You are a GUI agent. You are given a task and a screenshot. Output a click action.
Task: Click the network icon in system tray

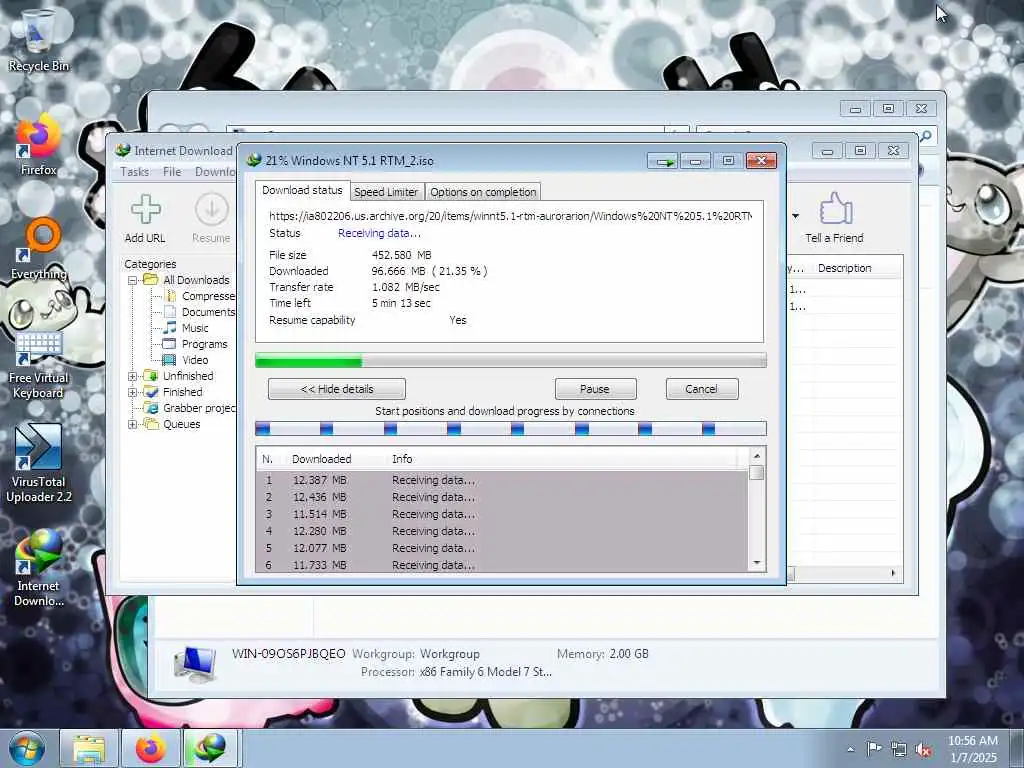click(x=899, y=750)
